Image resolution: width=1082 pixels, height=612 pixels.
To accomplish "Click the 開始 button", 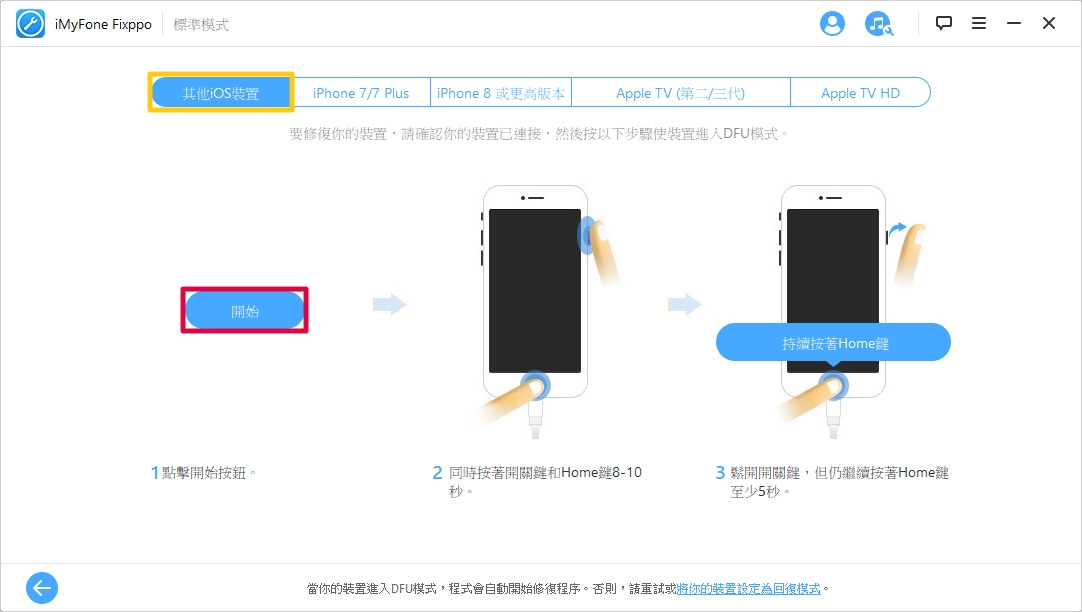I will tap(245, 310).
